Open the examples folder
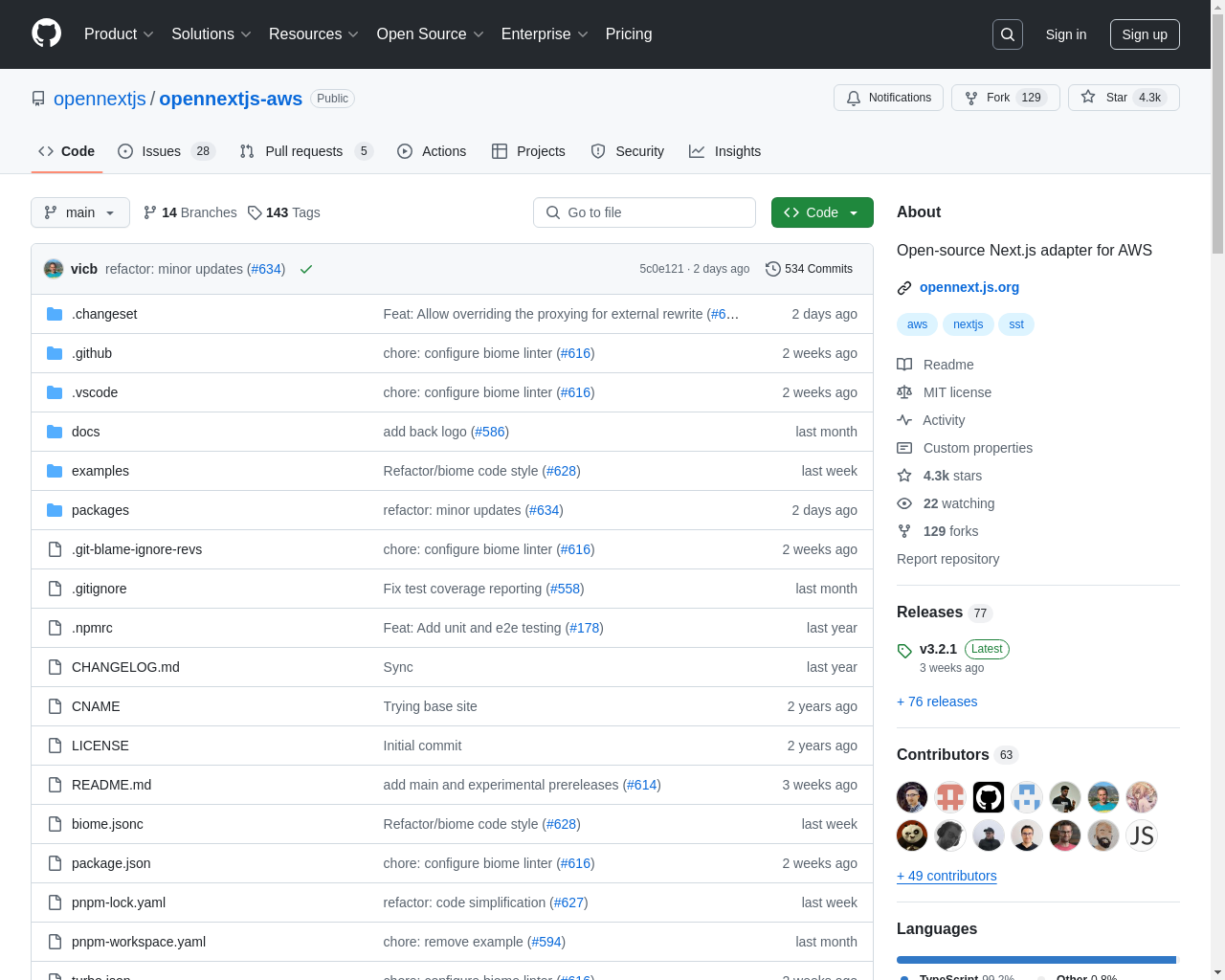This screenshot has width=1225, height=980. [100, 471]
